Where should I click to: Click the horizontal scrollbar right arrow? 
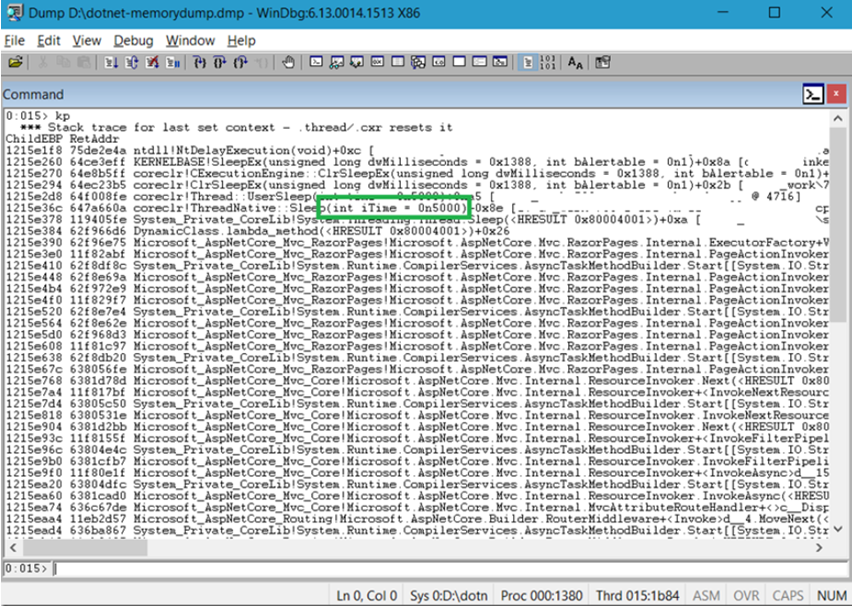(819, 548)
